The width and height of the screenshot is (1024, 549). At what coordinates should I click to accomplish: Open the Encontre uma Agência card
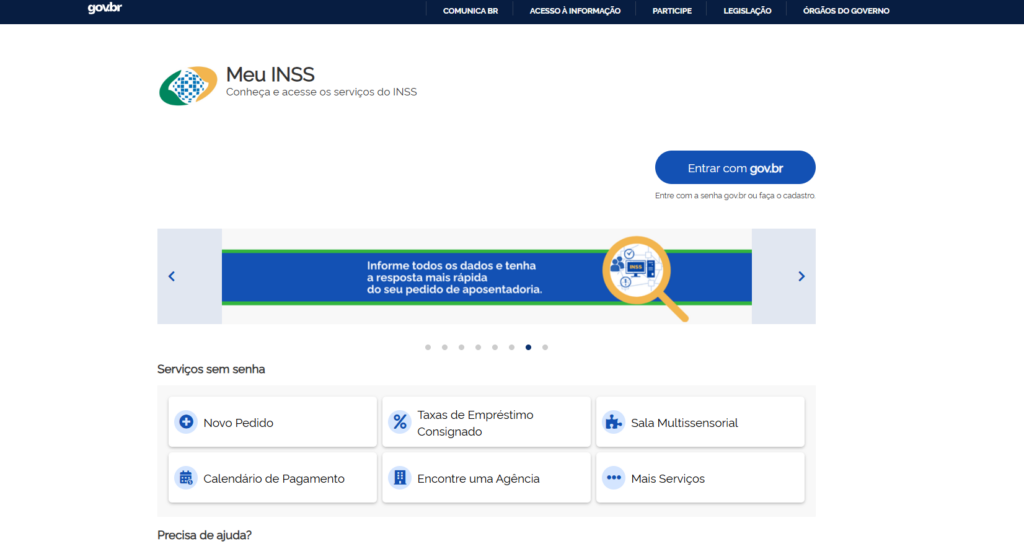(x=487, y=478)
